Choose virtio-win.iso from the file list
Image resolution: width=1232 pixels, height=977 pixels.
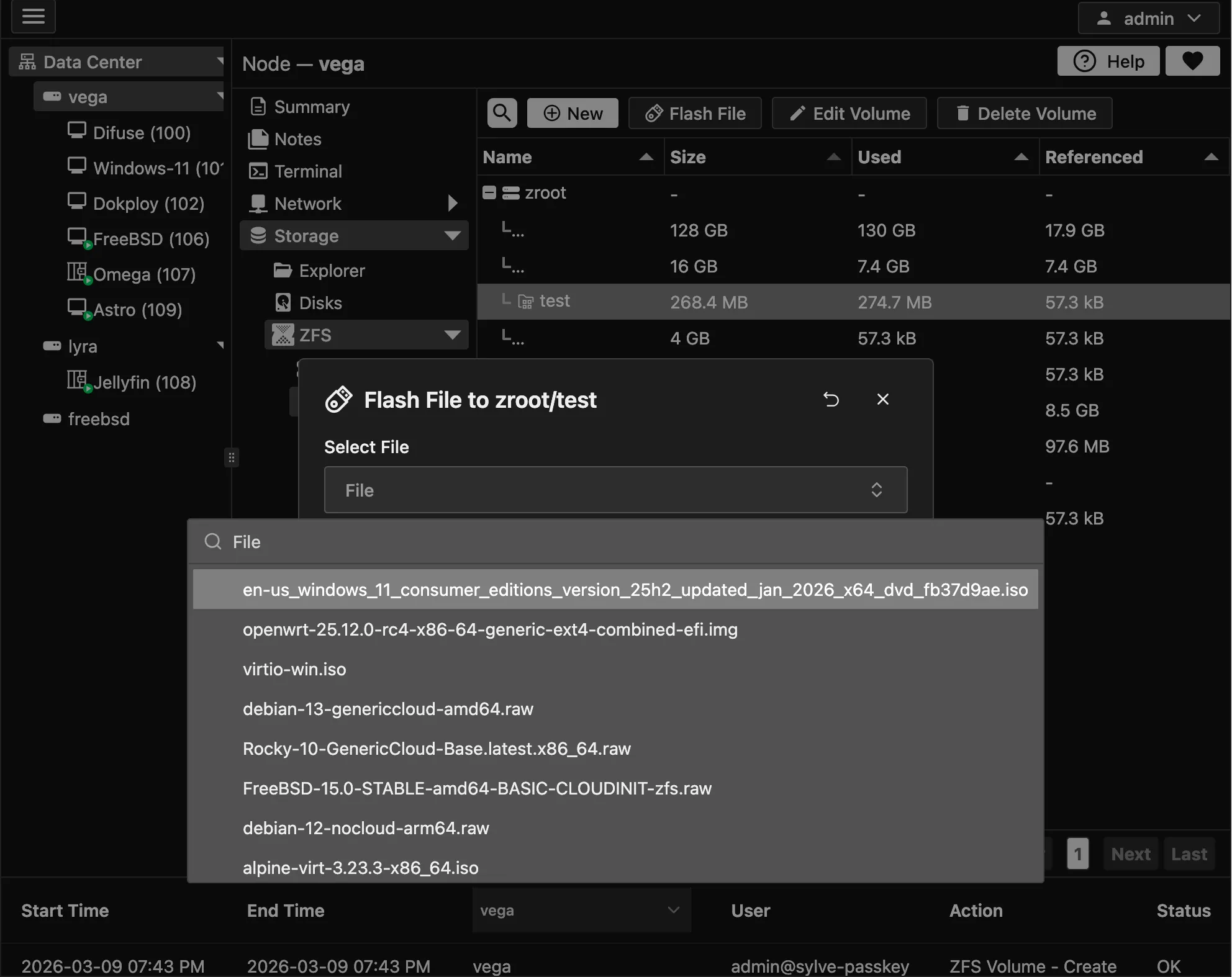[294, 669]
